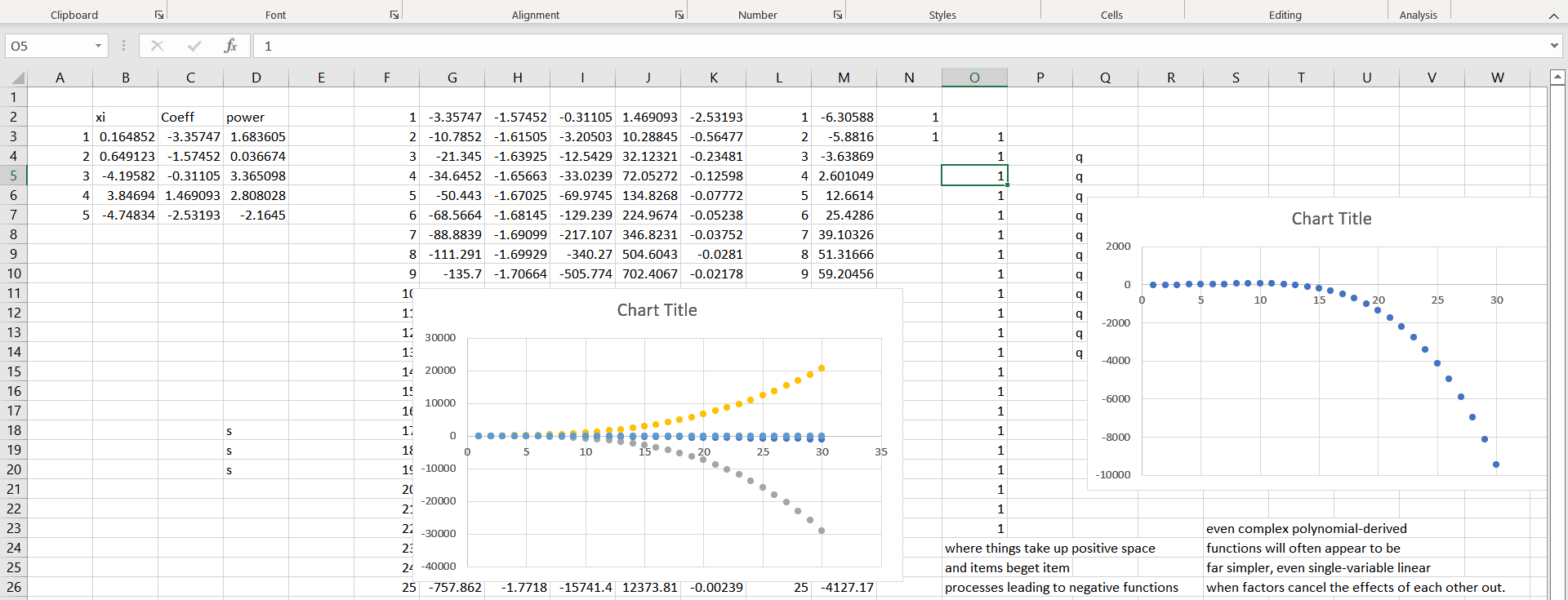
Task: Click the multi-series chart's Chart Title
Action: click(657, 310)
